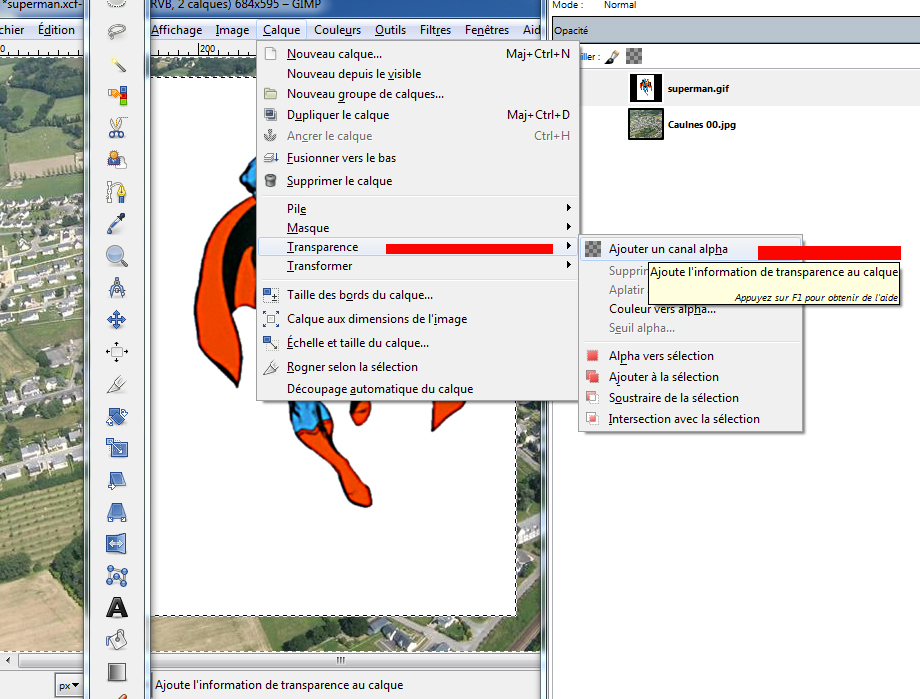Click the canvas horizontal scrollbar
The height and width of the screenshot is (699, 920).
click(x=340, y=660)
